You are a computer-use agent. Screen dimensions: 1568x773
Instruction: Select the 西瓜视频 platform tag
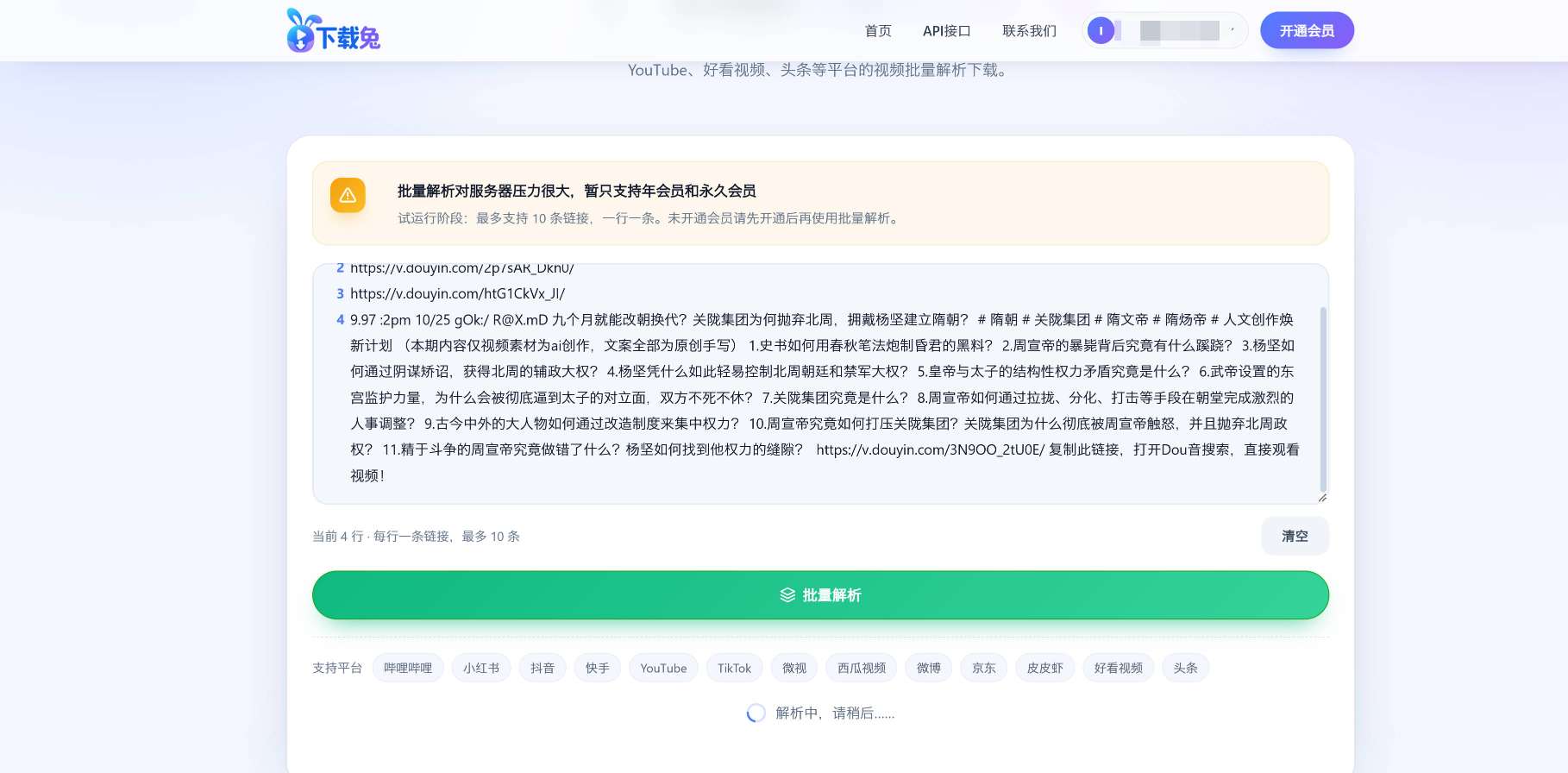tap(862, 668)
